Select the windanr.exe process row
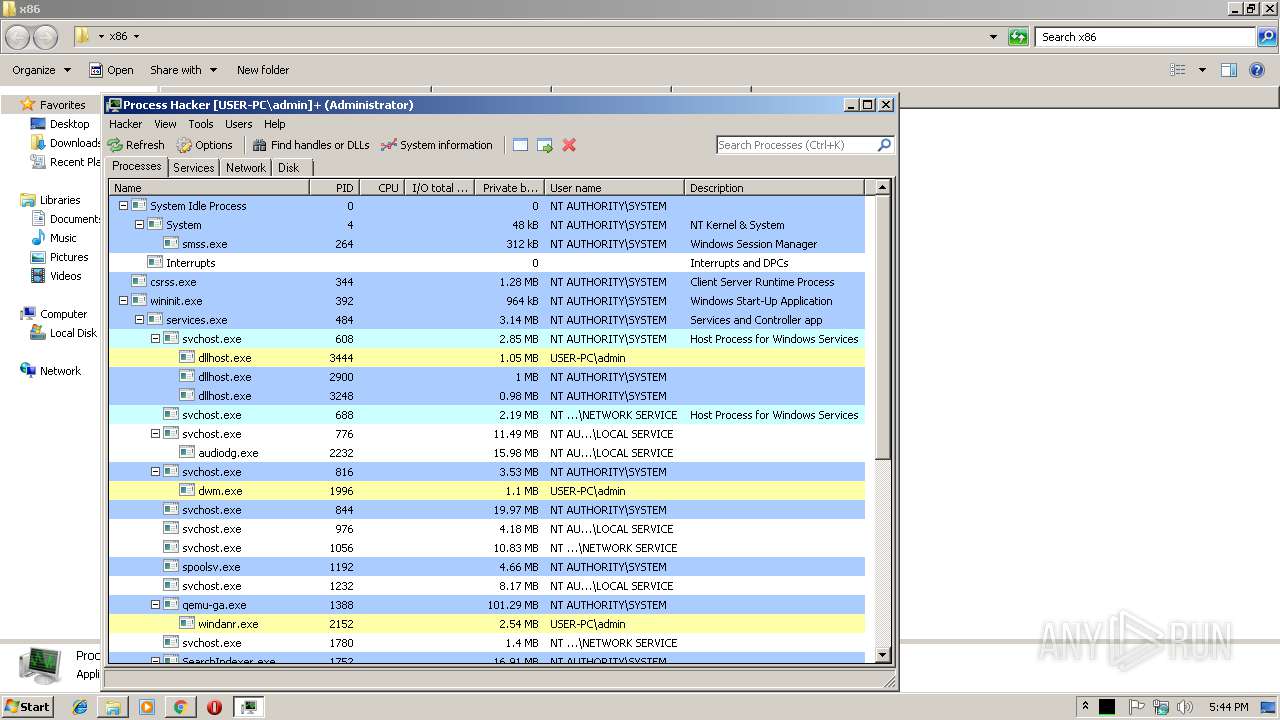Screen dimensions: 1280x720 (486, 624)
